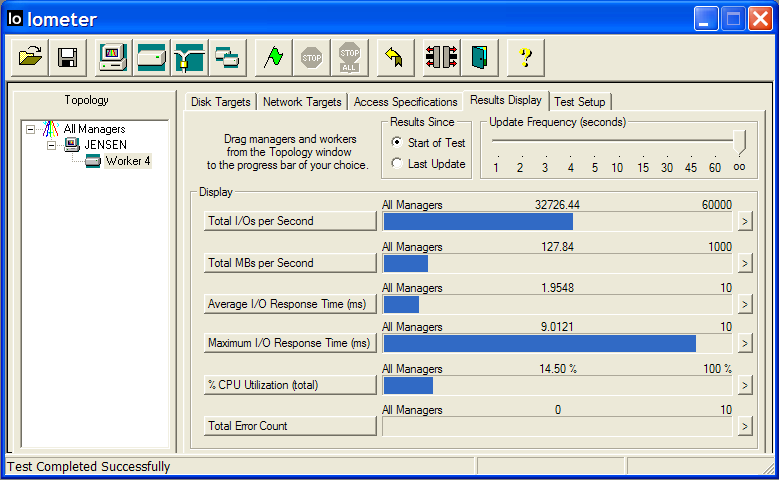
Task: Collapse the JENSEN manager node
Action: 52,145
